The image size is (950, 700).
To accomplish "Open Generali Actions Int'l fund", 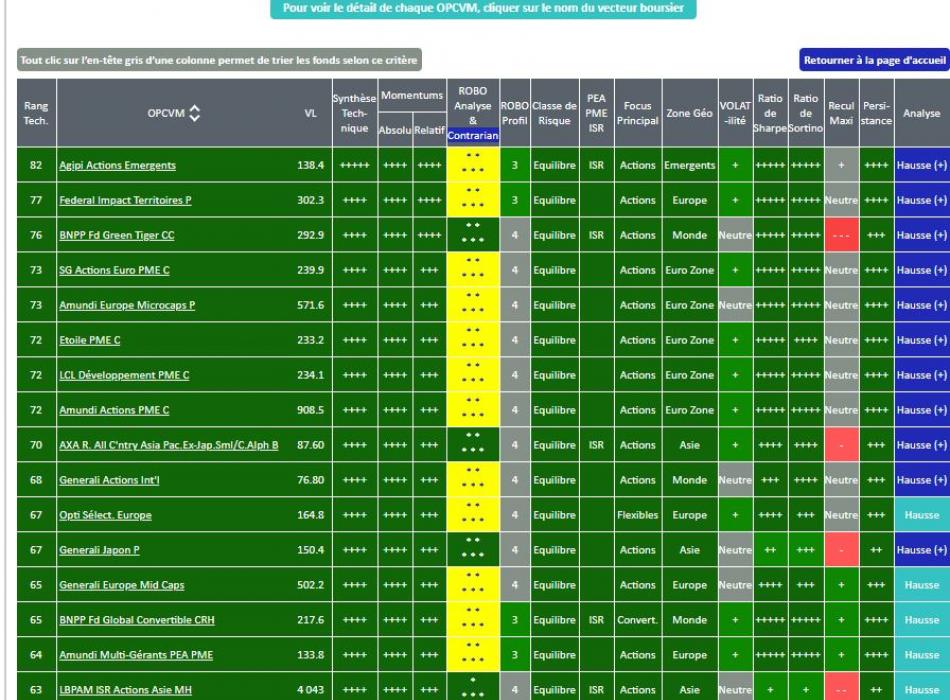I will click(x=109, y=480).
